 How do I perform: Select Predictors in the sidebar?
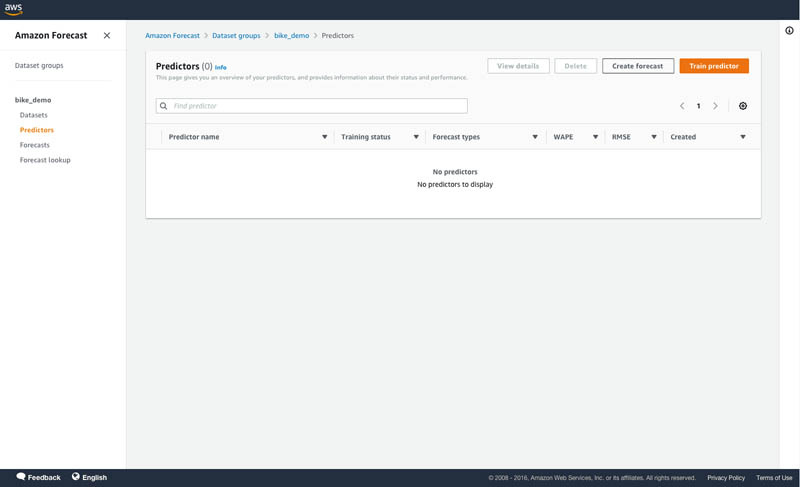click(37, 130)
